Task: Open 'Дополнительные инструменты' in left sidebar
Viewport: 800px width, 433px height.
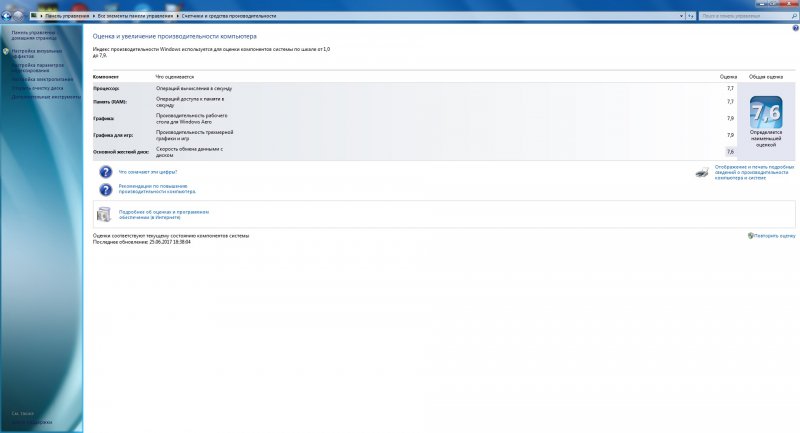Action: coord(46,97)
